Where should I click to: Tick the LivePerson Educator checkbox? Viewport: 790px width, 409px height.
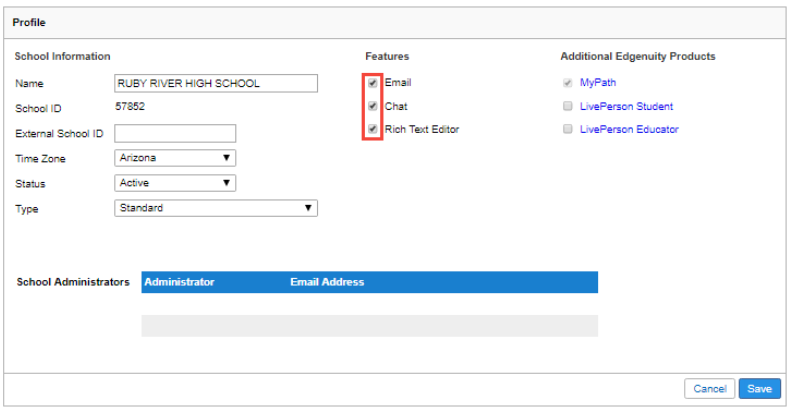[x=568, y=129]
